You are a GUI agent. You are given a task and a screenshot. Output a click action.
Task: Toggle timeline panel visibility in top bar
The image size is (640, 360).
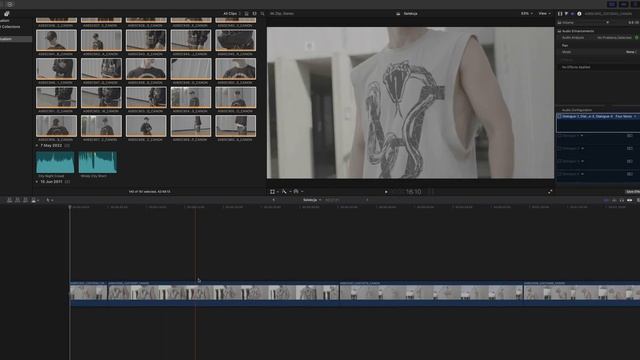[x=623, y=4]
